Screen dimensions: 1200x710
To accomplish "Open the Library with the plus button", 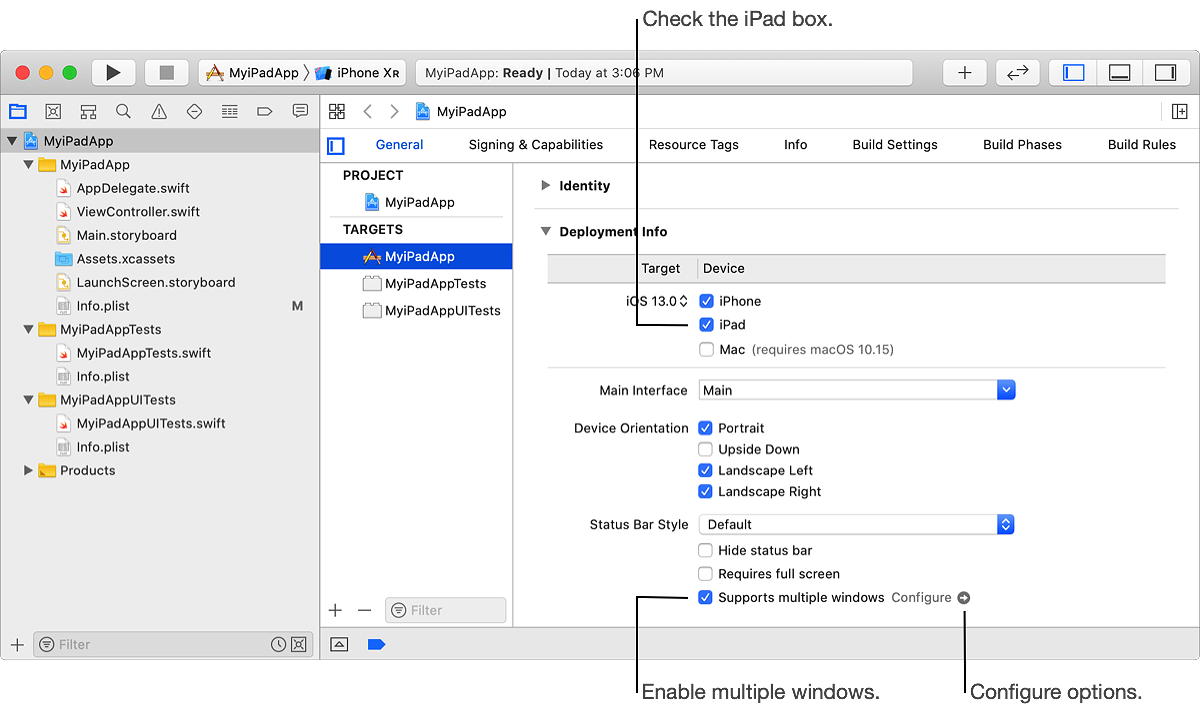I will (x=964, y=73).
